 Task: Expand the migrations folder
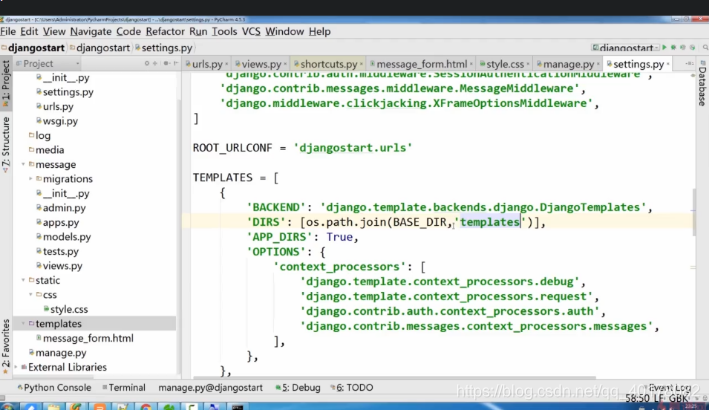click(30, 179)
